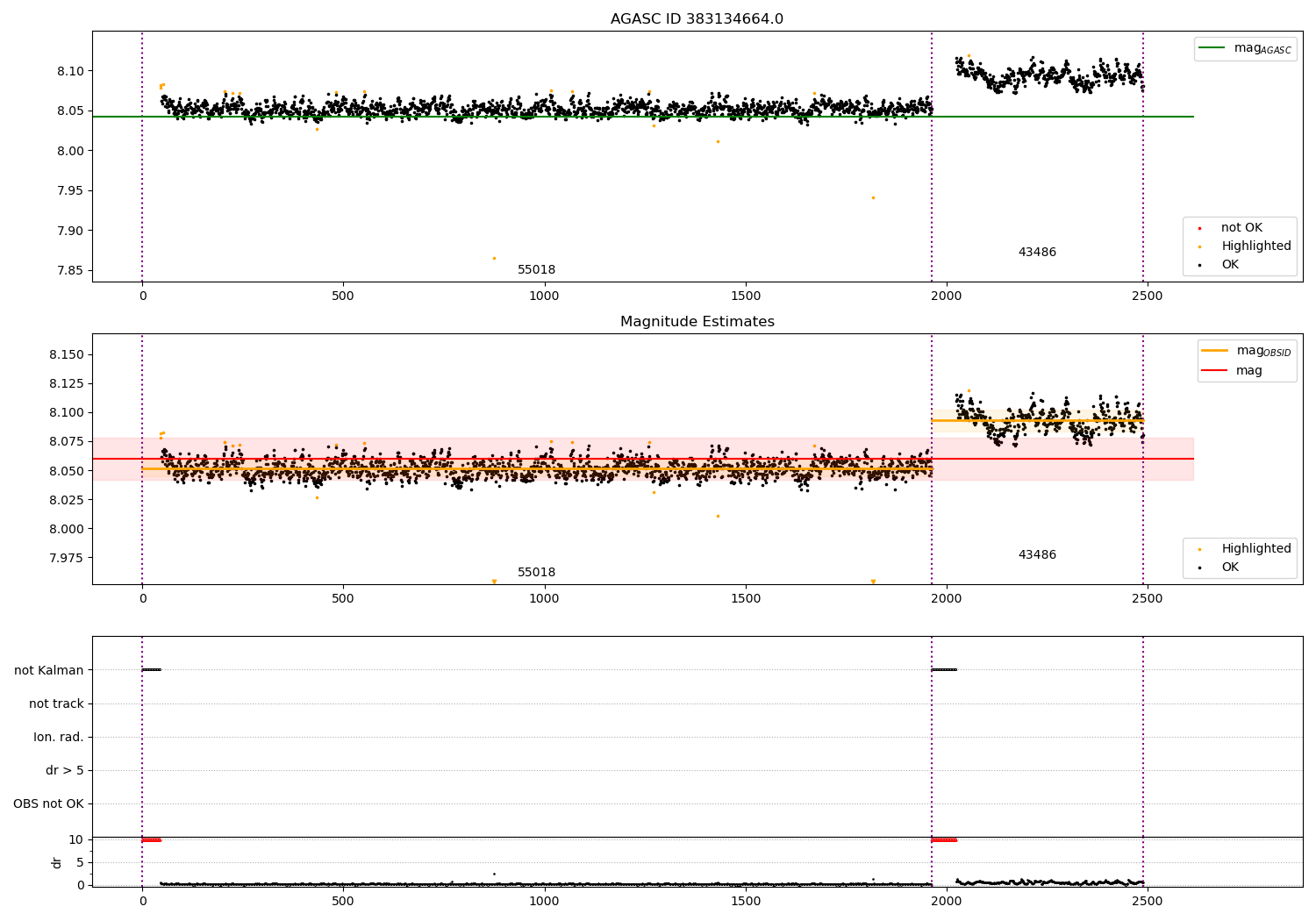Viewport: 1316px width, 921px height.
Task: Click the '43486' annotation in the top plot
Action: [x=1037, y=253]
